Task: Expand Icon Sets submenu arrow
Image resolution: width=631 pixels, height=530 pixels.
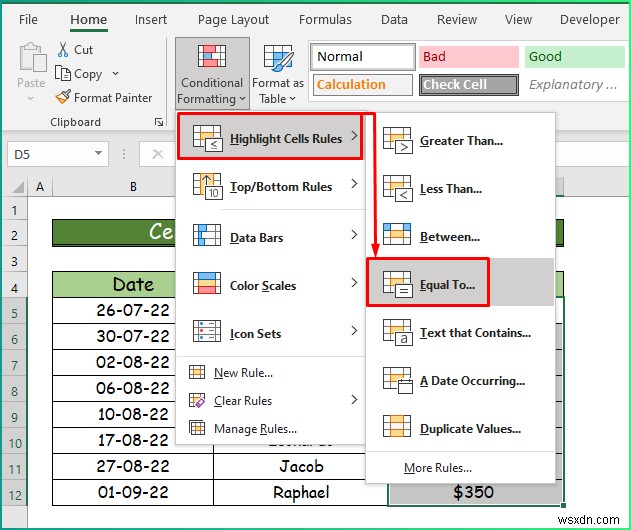Action: pyautogui.click(x=354, y=330)
